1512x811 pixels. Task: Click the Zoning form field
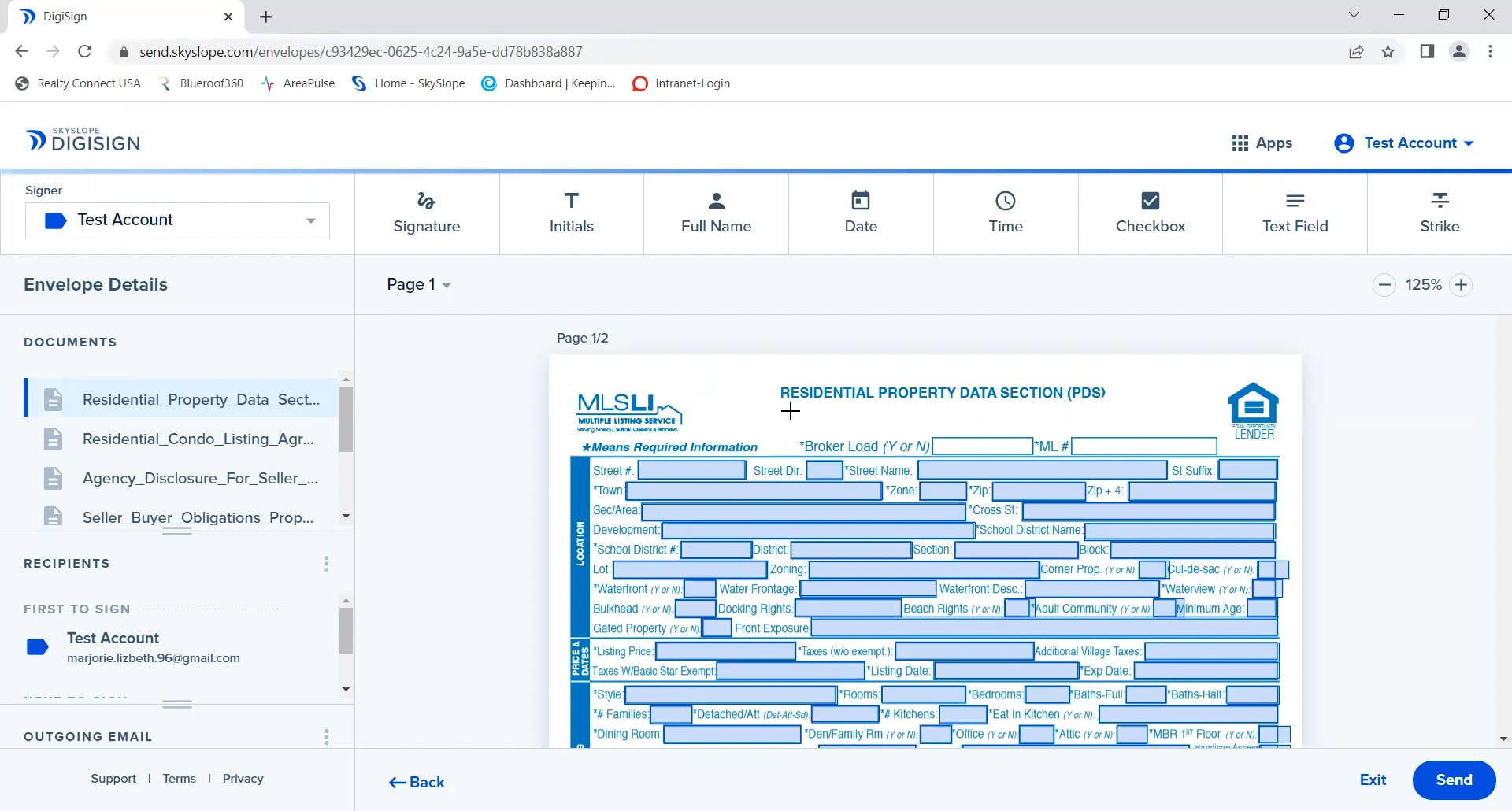(x=925, y=569)
